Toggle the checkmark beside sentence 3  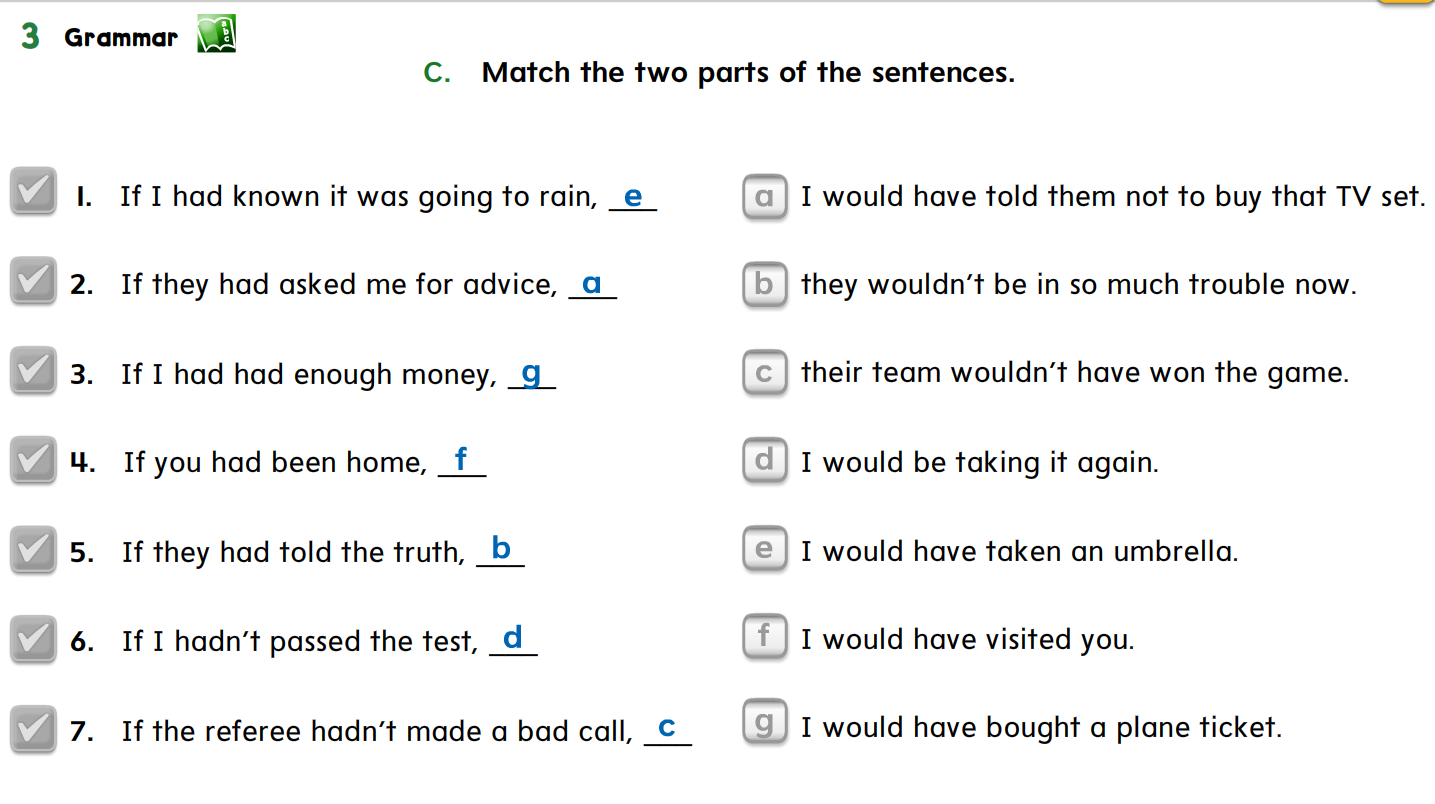tap(33, 371)
